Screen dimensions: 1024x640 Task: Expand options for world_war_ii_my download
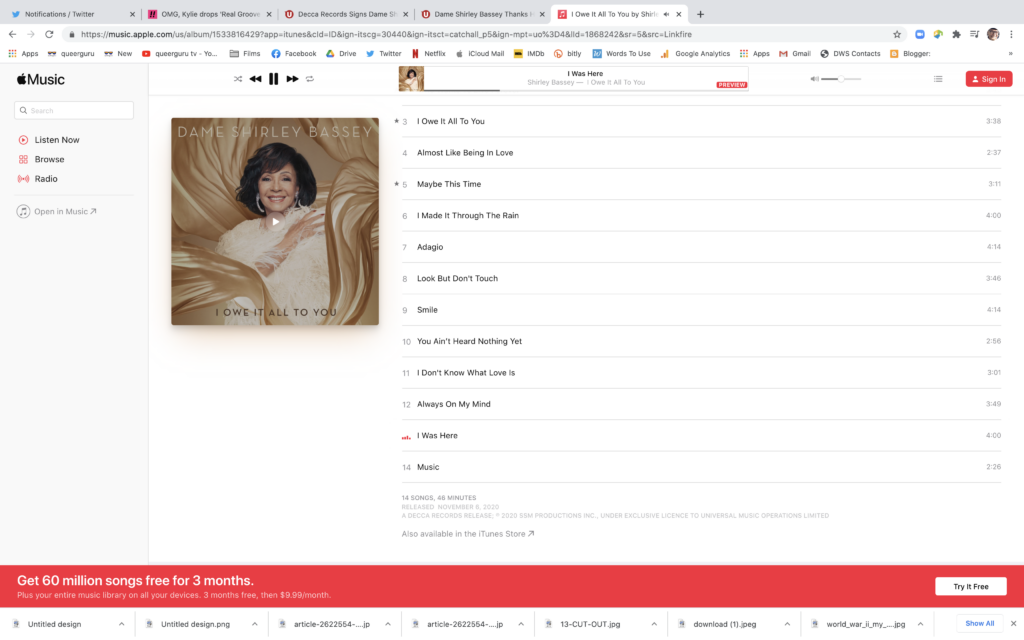920,624
